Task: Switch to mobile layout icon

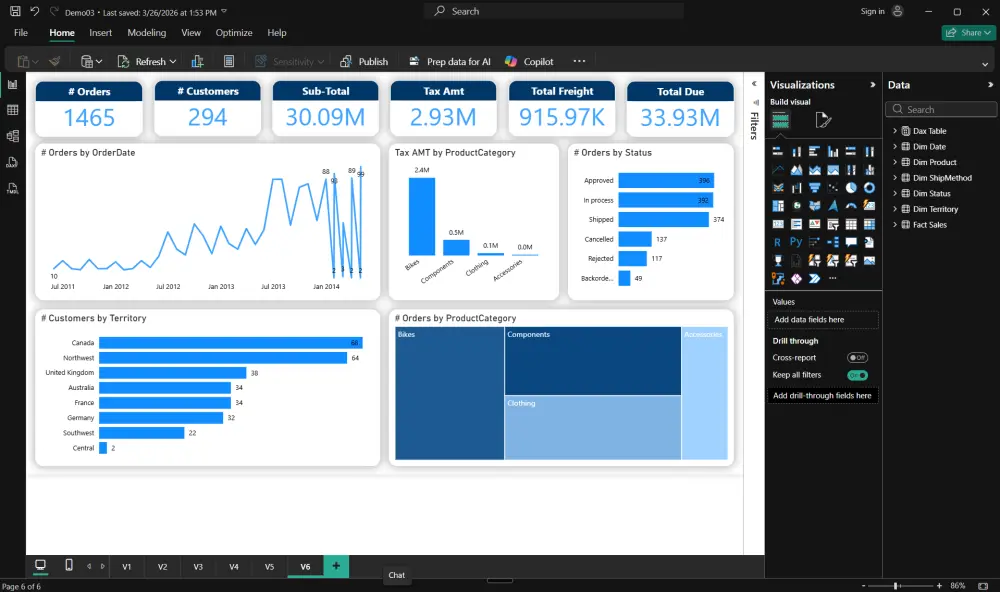Action: pyautogui.click(x=69, y=565)
